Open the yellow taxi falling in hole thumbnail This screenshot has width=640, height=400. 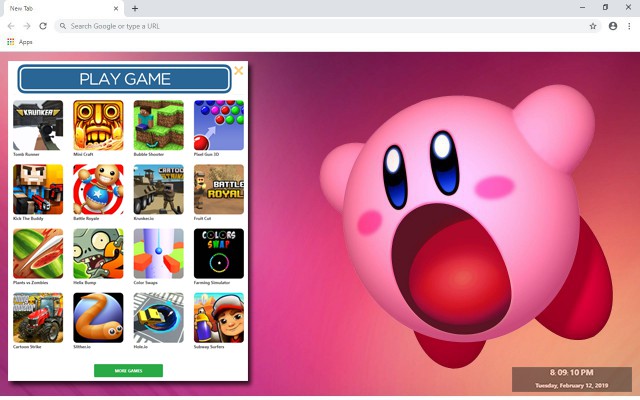tap(159, 318)
